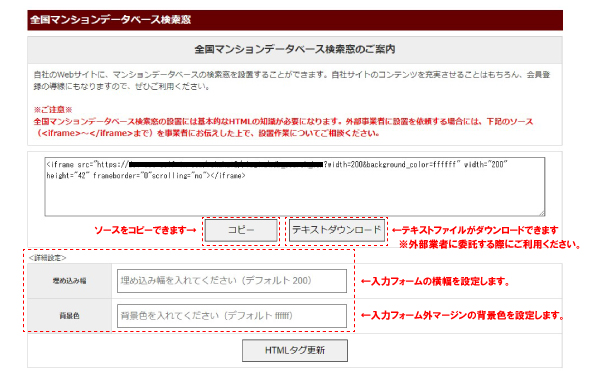Click the 埋め込み幅 row label
This screenshot has height=371, width=600.
click(x=69, y=281)
